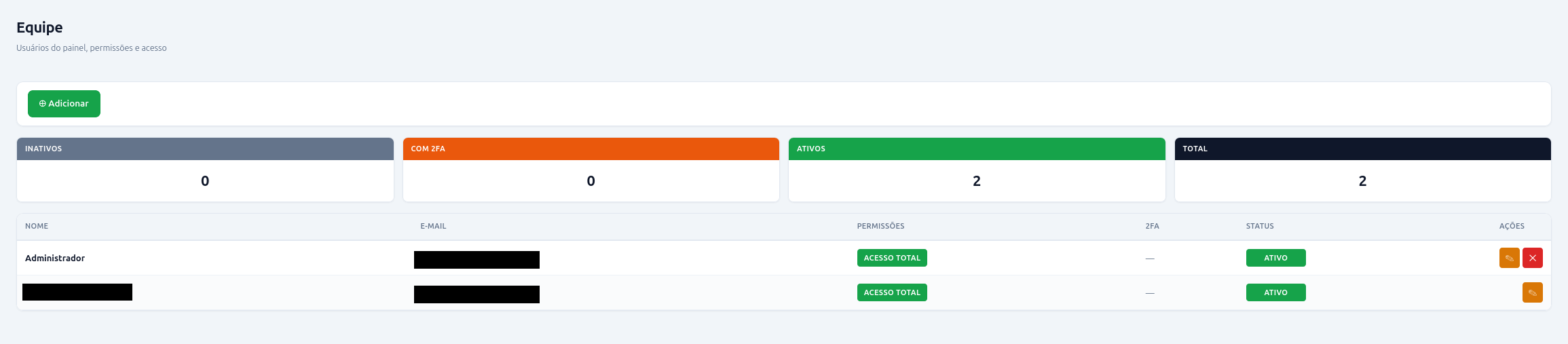Click Acesso Total badge in second row

[892, 292]
